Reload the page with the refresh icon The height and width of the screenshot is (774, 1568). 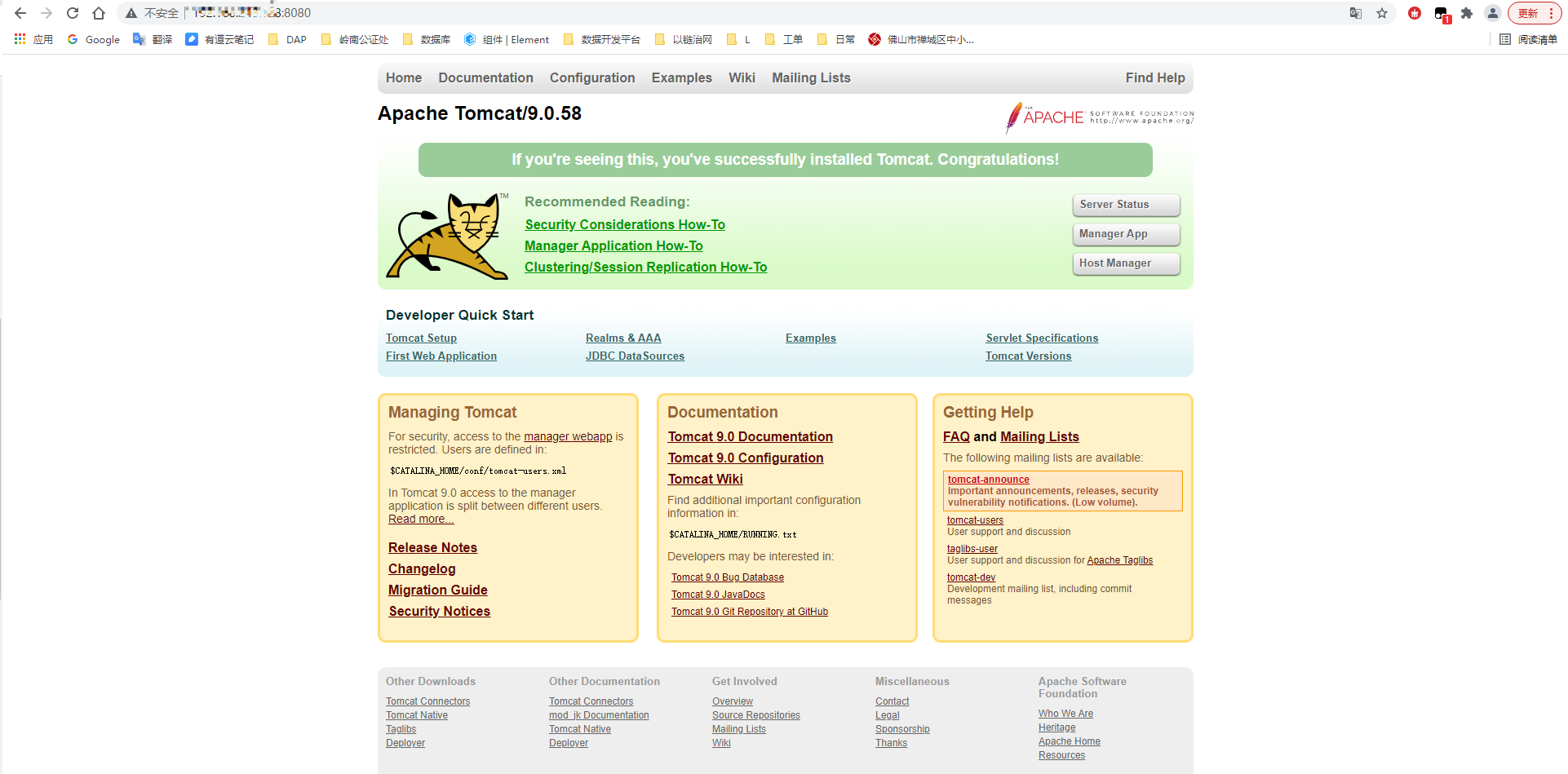(x=73, y=13)
